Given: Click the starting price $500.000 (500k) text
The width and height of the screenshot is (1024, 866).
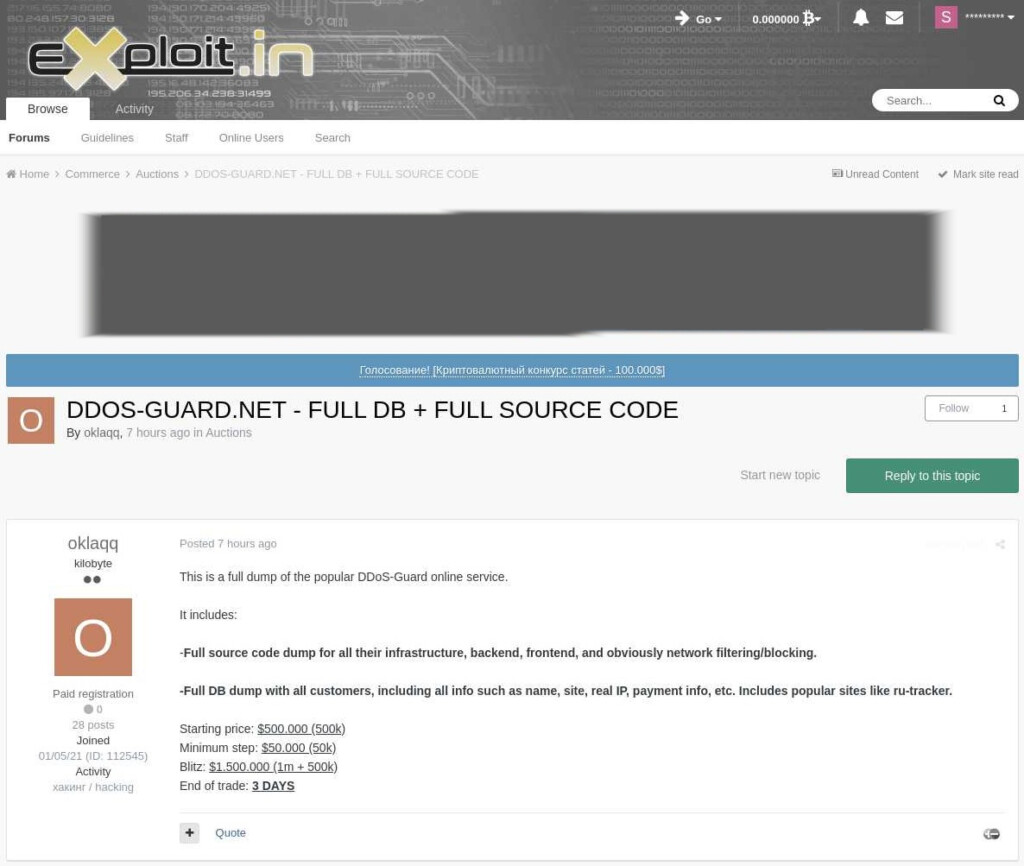Looking at the screenshot, I should tap(301, 729).
